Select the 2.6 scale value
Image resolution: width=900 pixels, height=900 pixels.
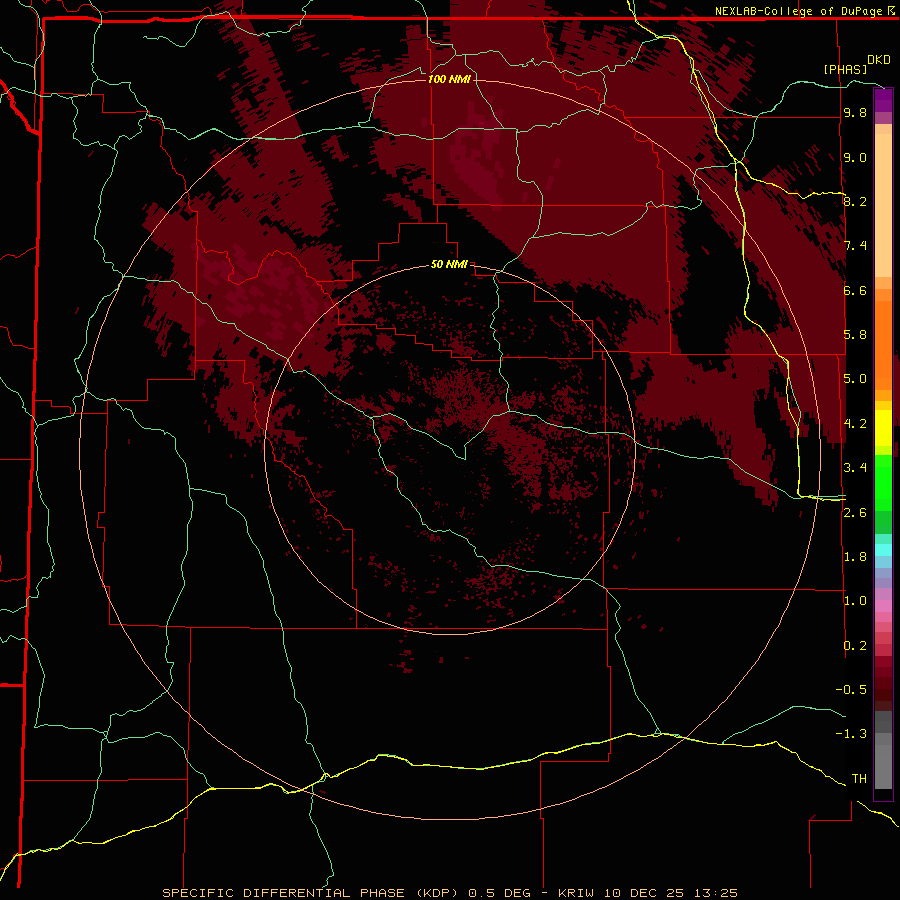pyautogui.click(x=855, y=513)
